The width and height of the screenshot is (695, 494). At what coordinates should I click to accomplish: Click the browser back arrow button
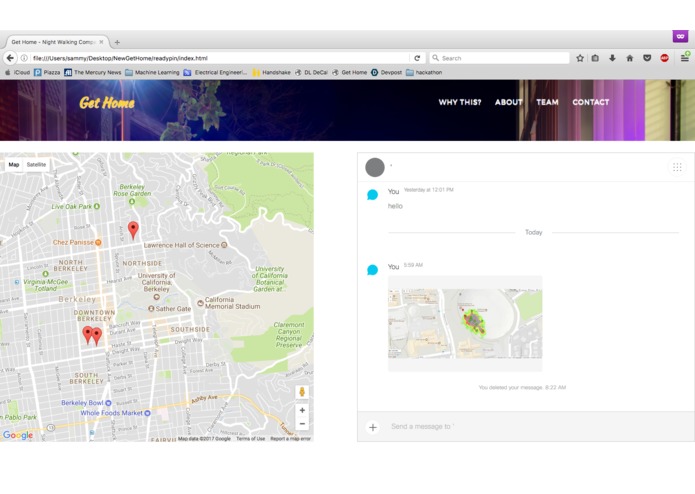[x=10, y=58]
